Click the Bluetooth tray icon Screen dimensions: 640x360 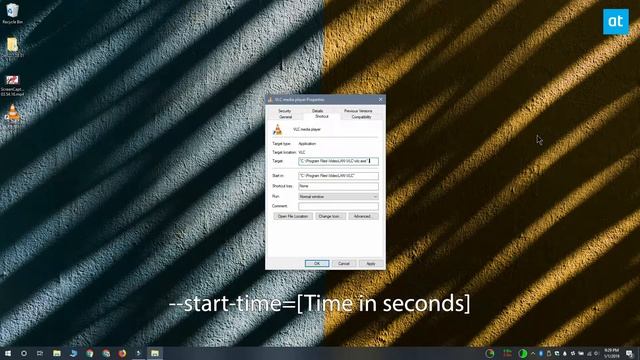coord(541,353)
